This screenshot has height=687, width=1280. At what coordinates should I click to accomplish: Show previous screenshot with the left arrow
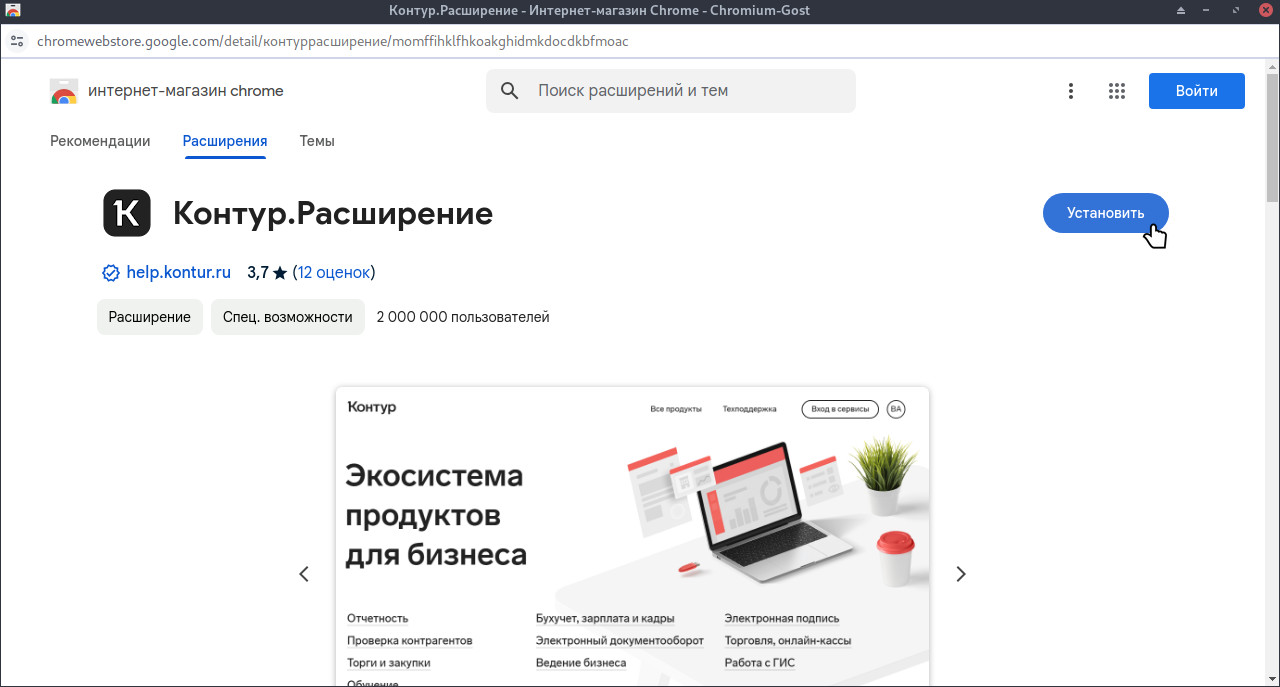tap(304, 574)
